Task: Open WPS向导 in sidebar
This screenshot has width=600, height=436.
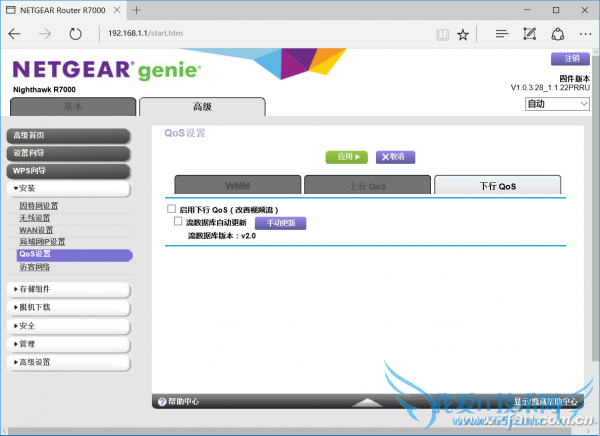Action: coord(68,171)
